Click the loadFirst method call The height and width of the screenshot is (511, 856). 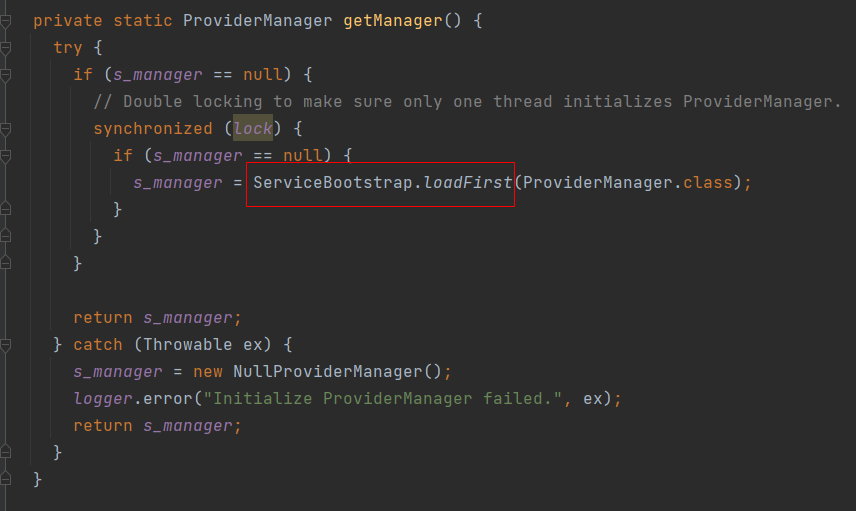tap(468, 183)
